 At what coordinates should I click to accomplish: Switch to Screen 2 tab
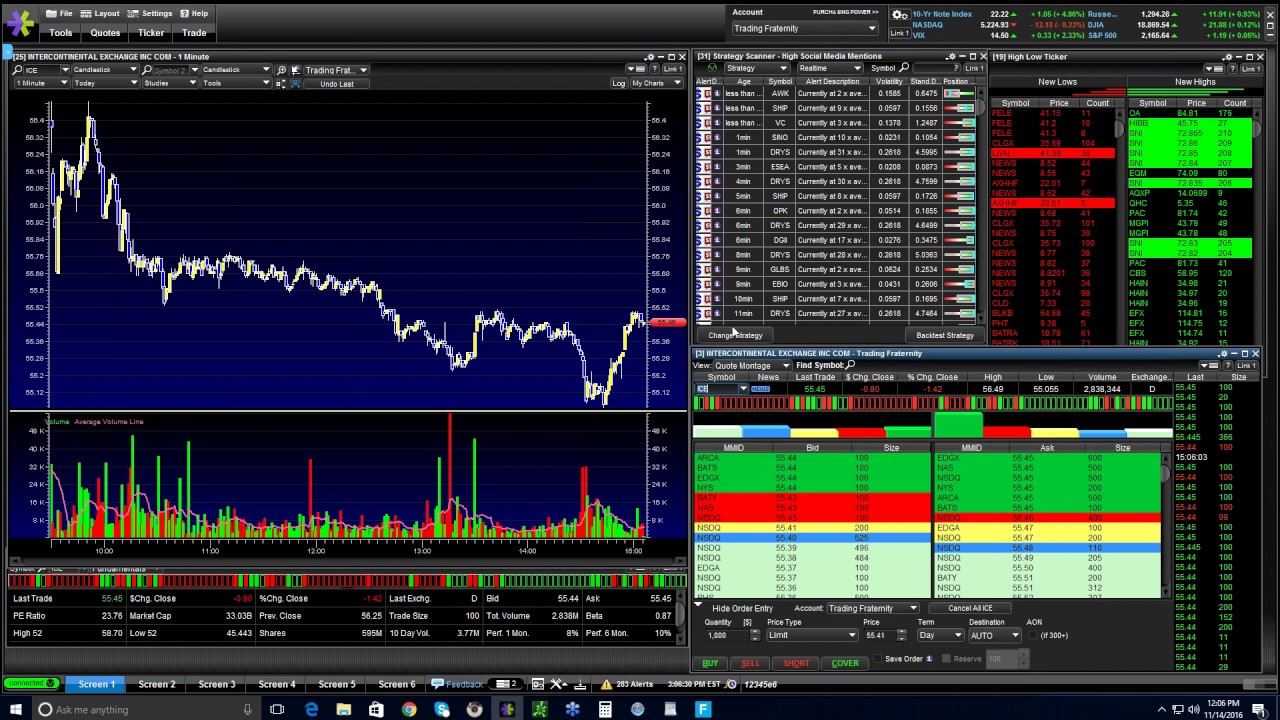click(157, 684)
